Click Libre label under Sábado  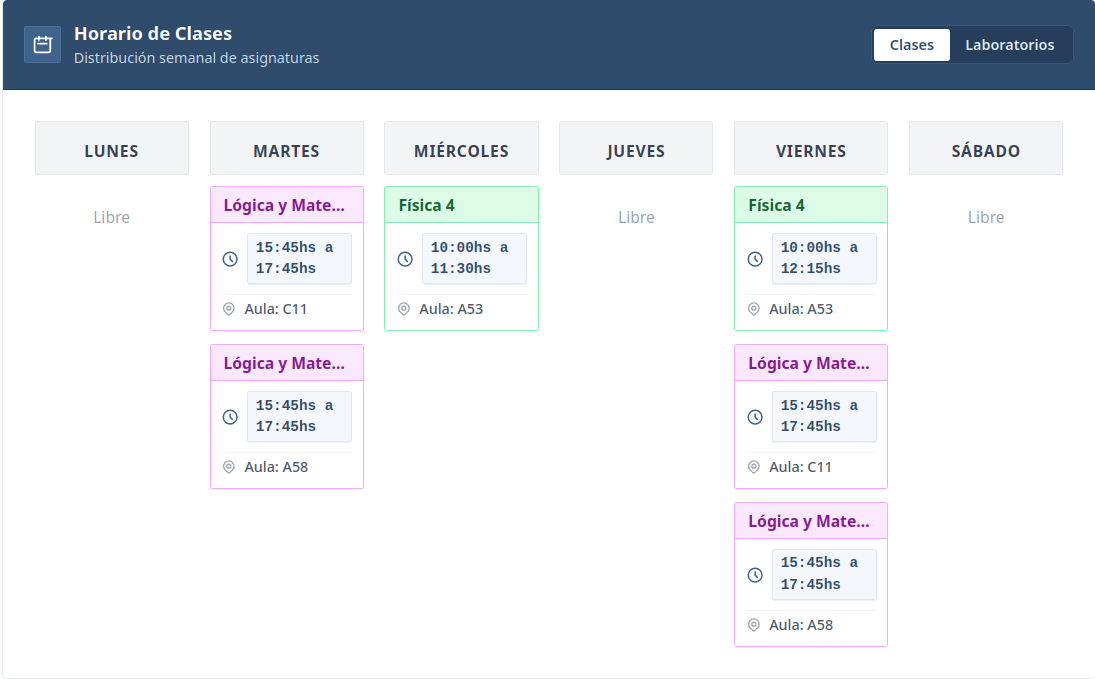pyautogui.click(x=986, y=217)
